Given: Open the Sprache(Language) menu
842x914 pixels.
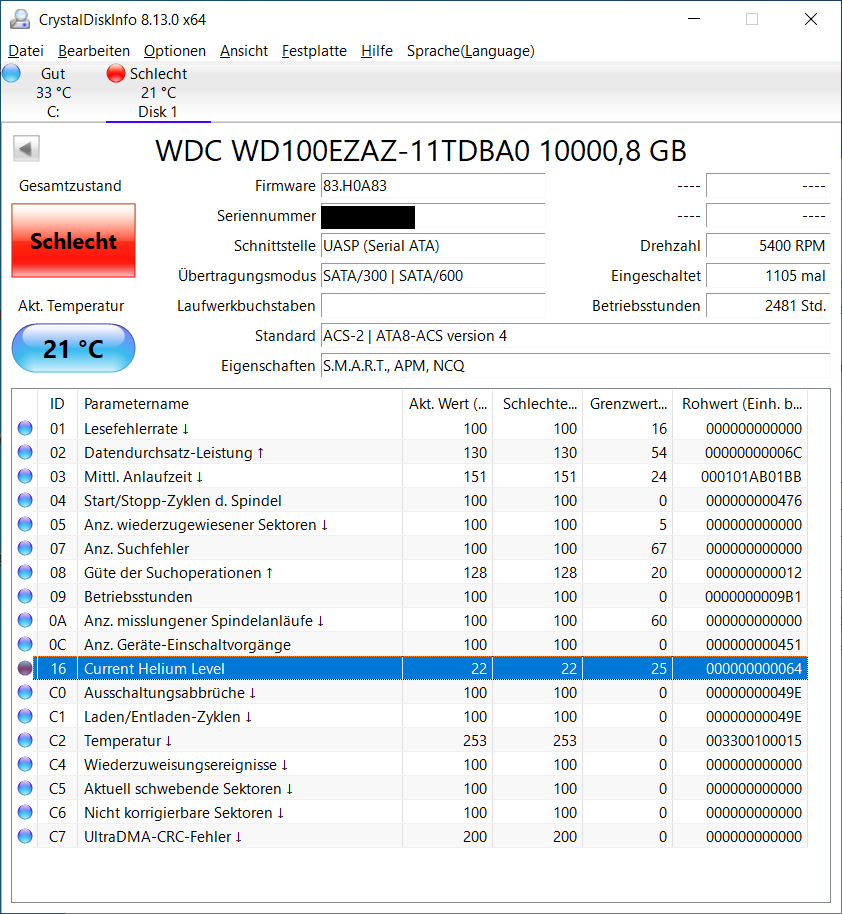Looking at the screenshot, I should 471,51.
